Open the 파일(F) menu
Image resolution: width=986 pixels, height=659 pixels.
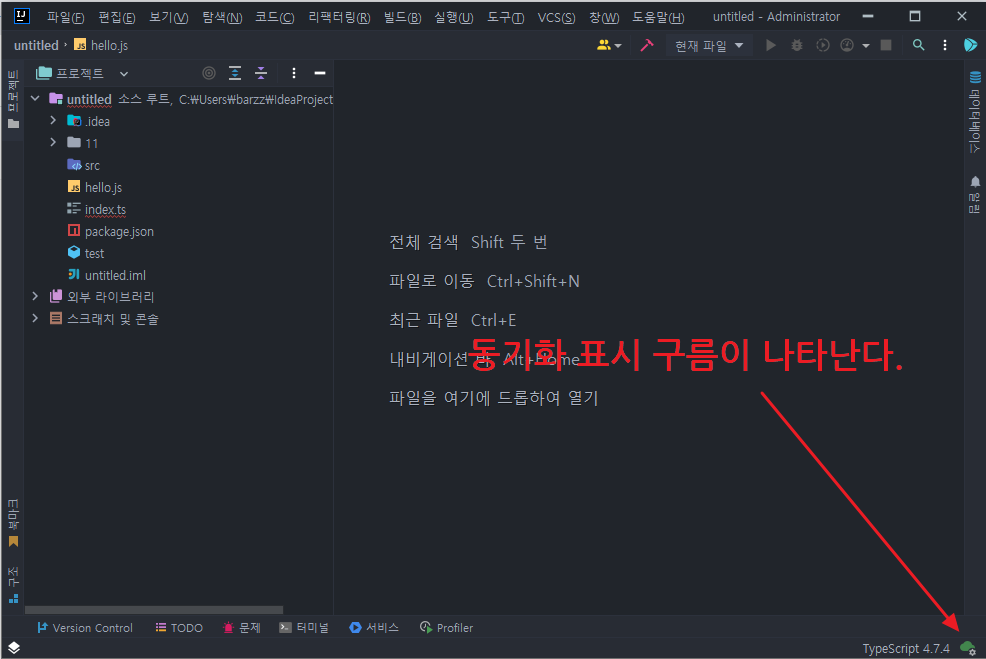(x=65, y=17)
